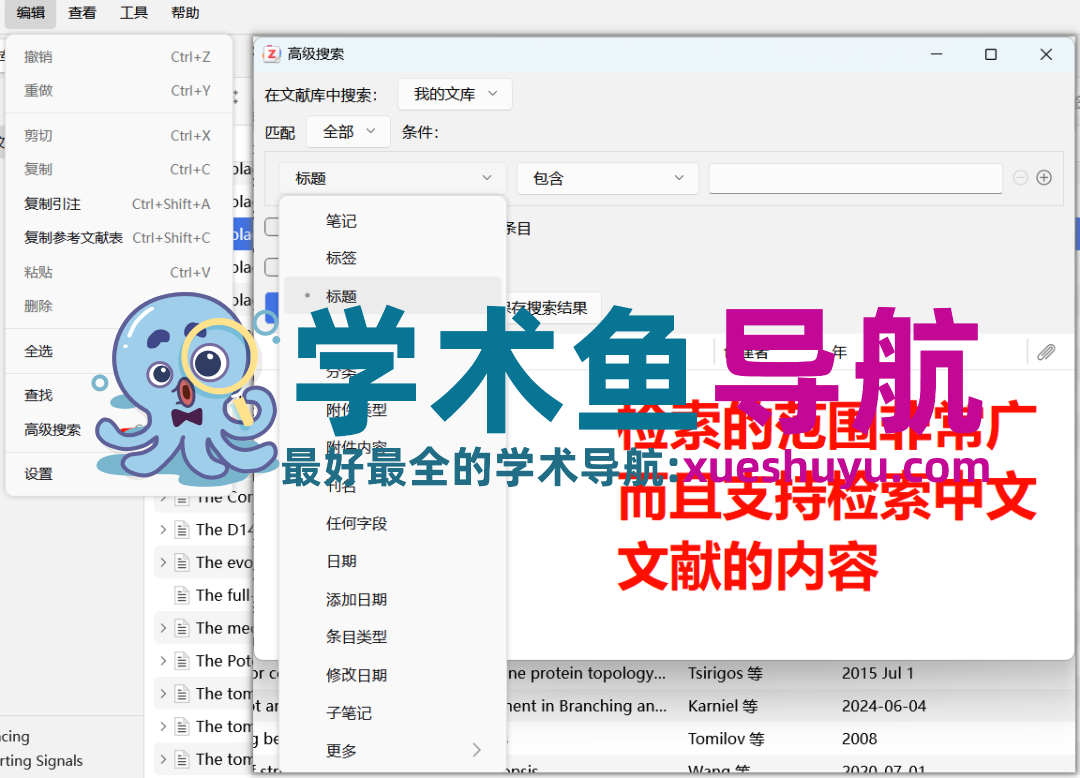Image resolution: width=1080 pixels, height=778 pixels.
Task: Click the '2024-06-04' date cell
Action: [884, 706]
